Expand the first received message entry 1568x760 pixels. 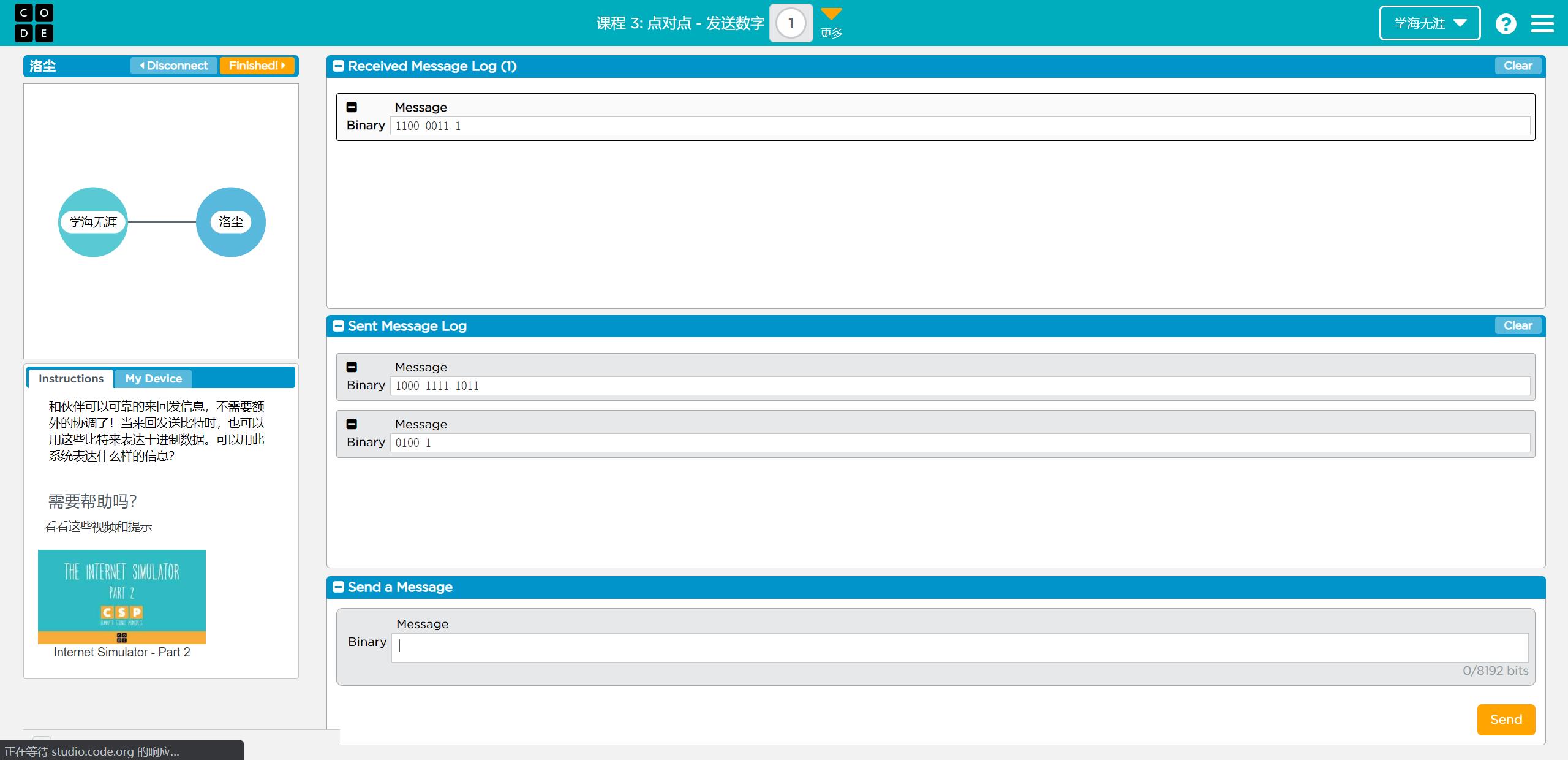click(x=353, y=107)
